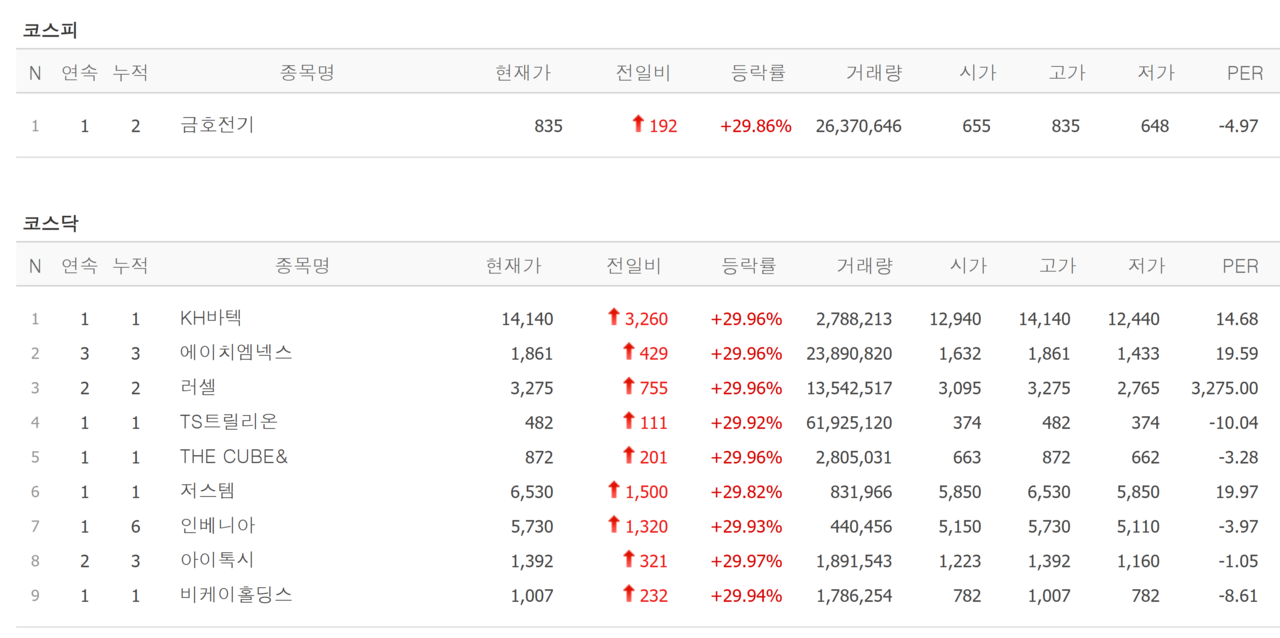Click the red up arrow beside 232
The image size is (1280, 638).
pyautogui.click(x=629, y=593)
